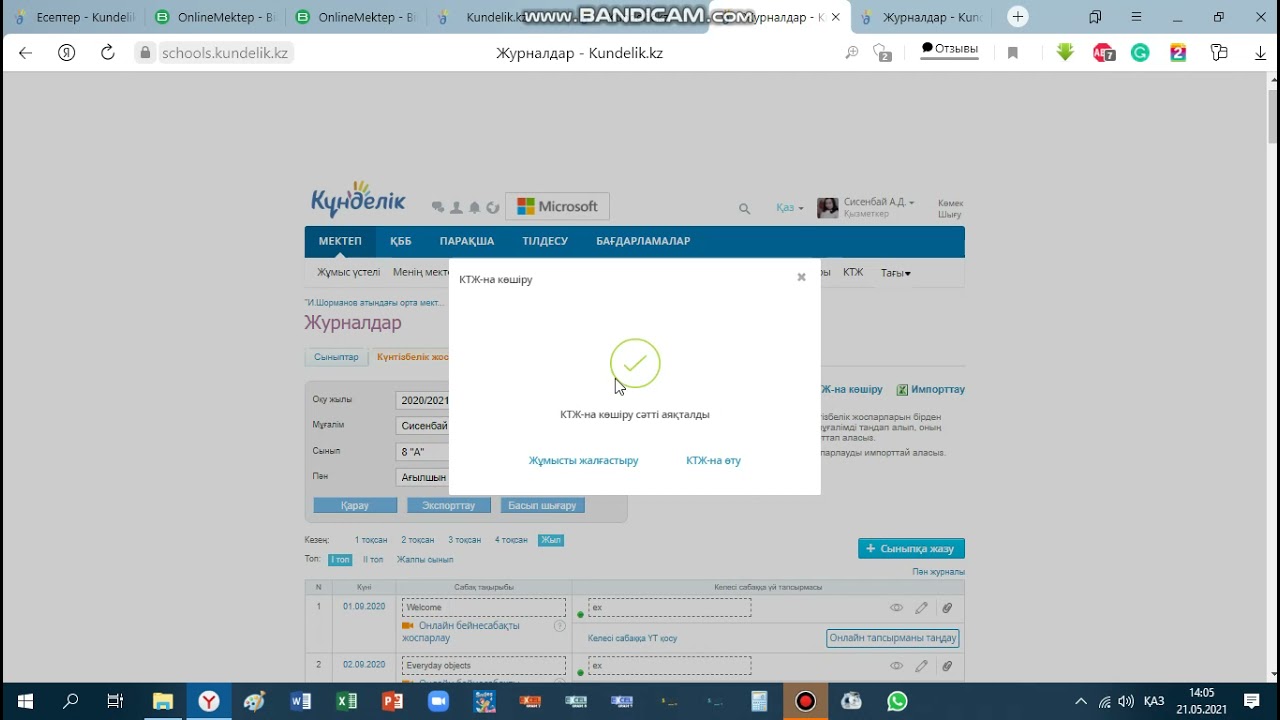Select the 1 тоқсан period
The height and width of the screenshot is (720, 1280).
click(x=371, y=540)
